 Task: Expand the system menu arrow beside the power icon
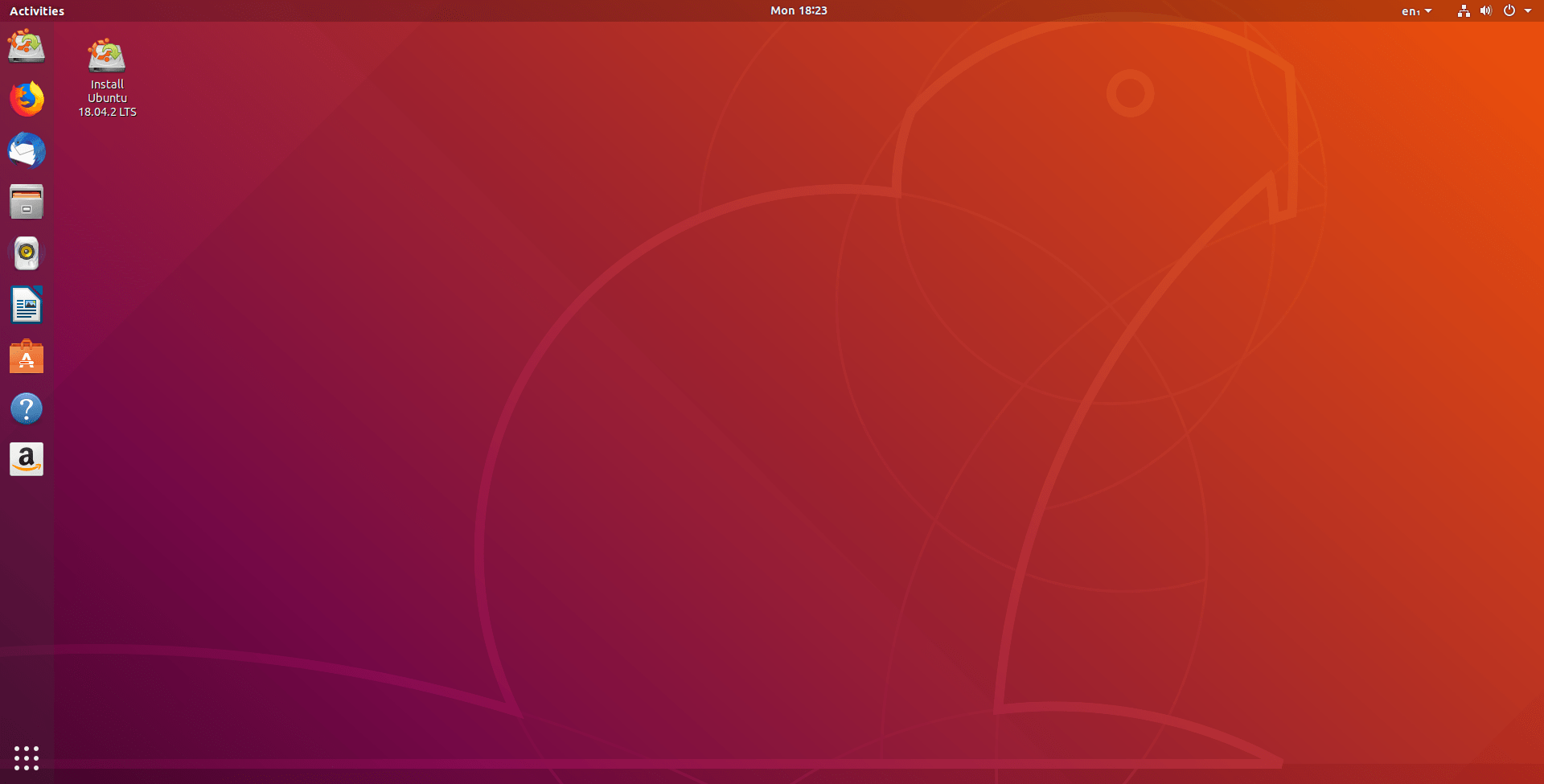pos(1528,11)
